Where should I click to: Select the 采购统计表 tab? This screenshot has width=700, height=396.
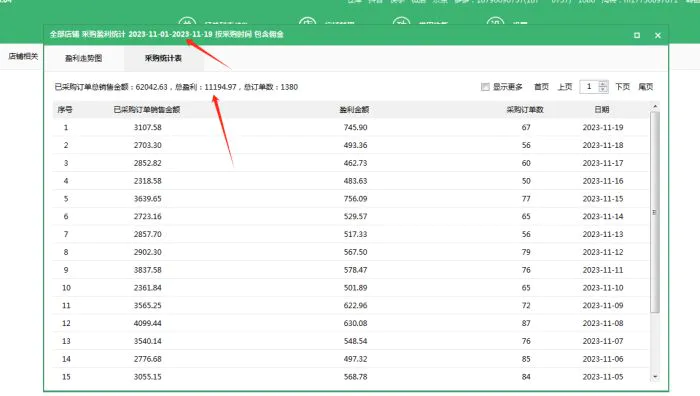click(x=163, y=58)
